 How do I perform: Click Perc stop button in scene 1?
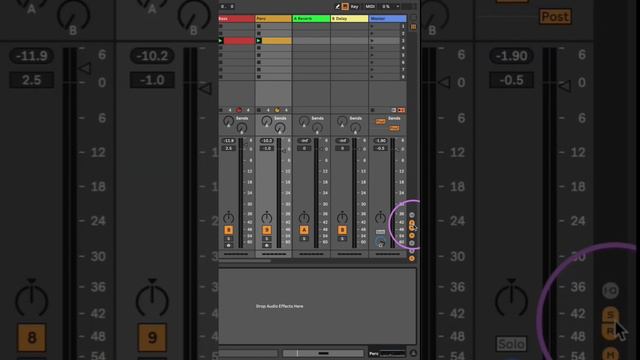259,27
